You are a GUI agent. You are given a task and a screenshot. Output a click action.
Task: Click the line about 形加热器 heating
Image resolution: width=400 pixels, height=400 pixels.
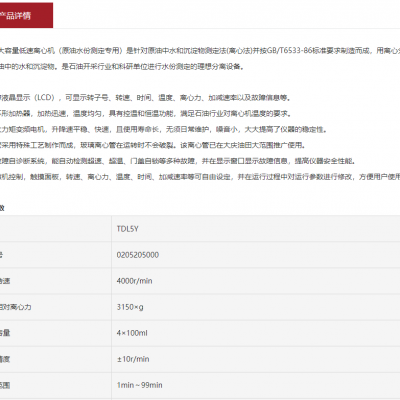pyautogui.click(x=146, y=114)
